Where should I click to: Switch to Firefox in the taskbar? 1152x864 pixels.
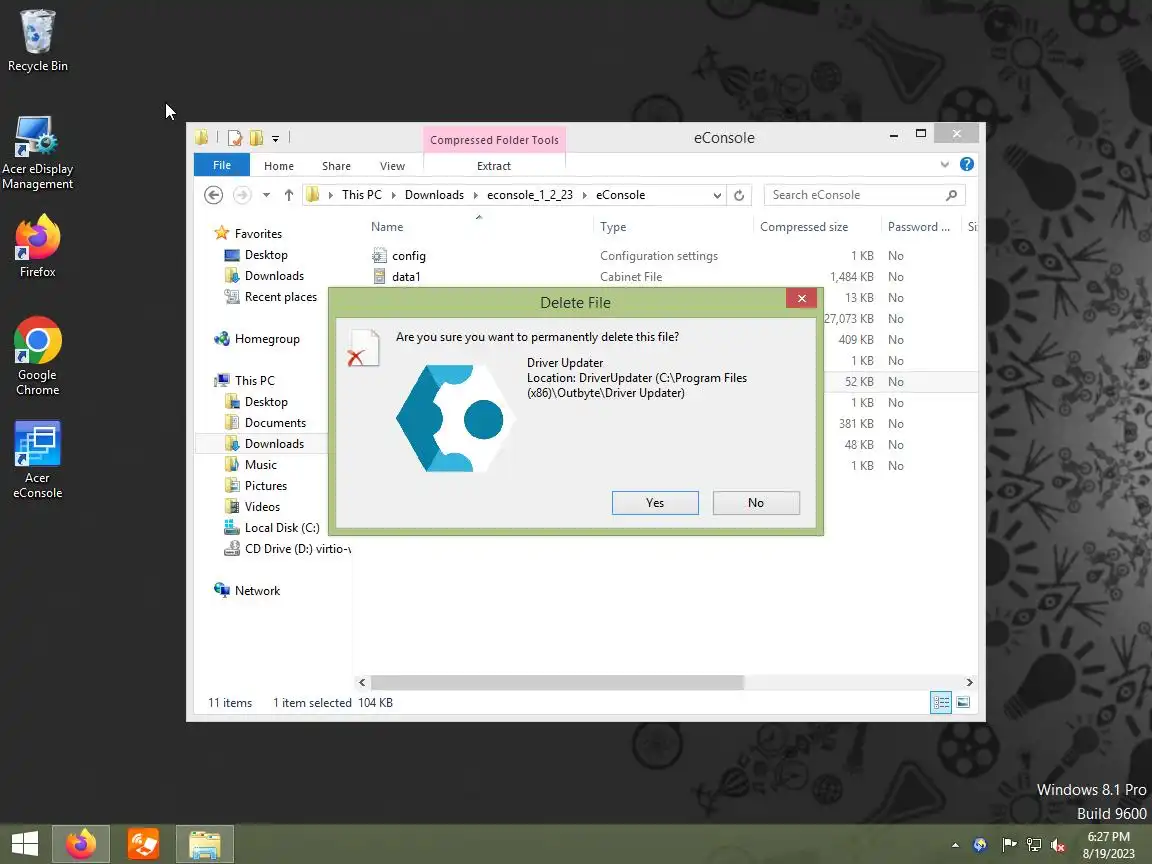coord(81,843)
